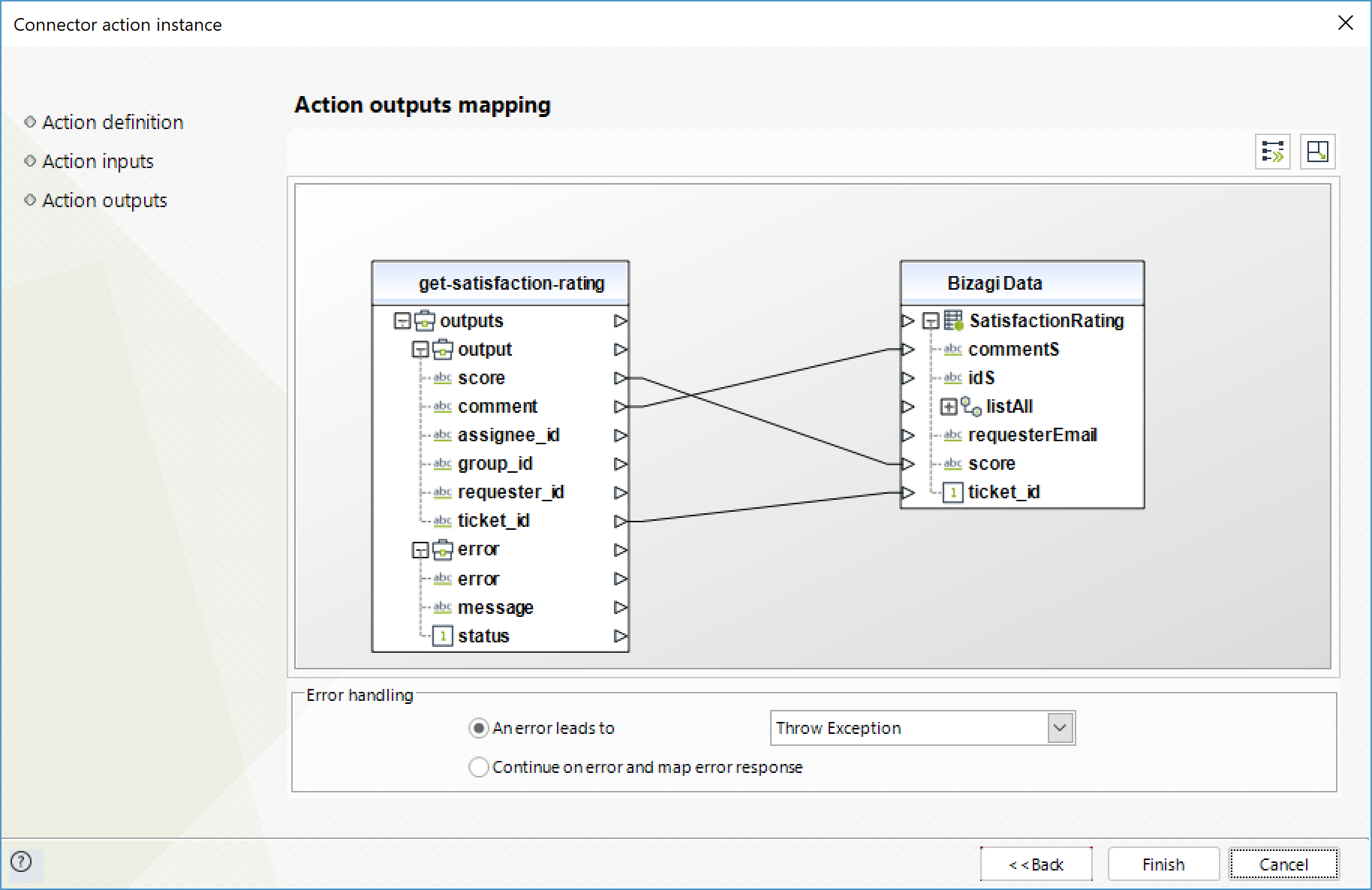Image resolution: width=1372 pixels, height=890 pixels.
Task: Click the commentS input connector arrow
Action: (908, 349)
